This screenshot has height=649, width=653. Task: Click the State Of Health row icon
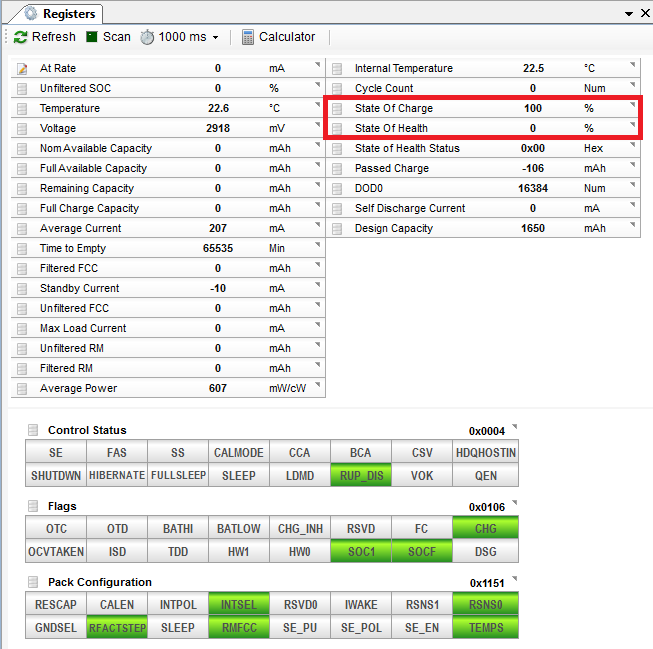point(337,128)
